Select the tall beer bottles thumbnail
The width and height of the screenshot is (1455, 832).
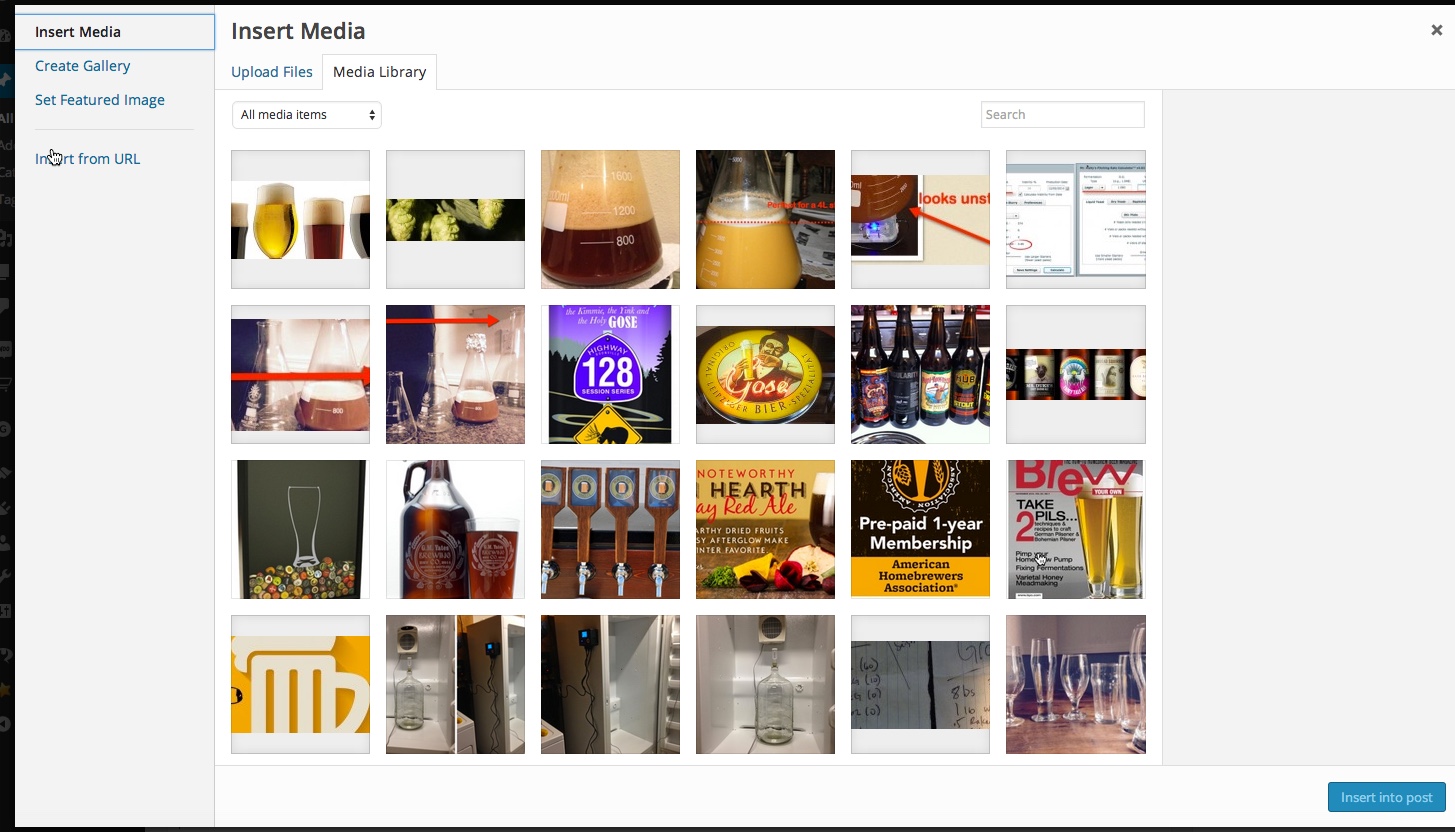(x=920, y=374)
